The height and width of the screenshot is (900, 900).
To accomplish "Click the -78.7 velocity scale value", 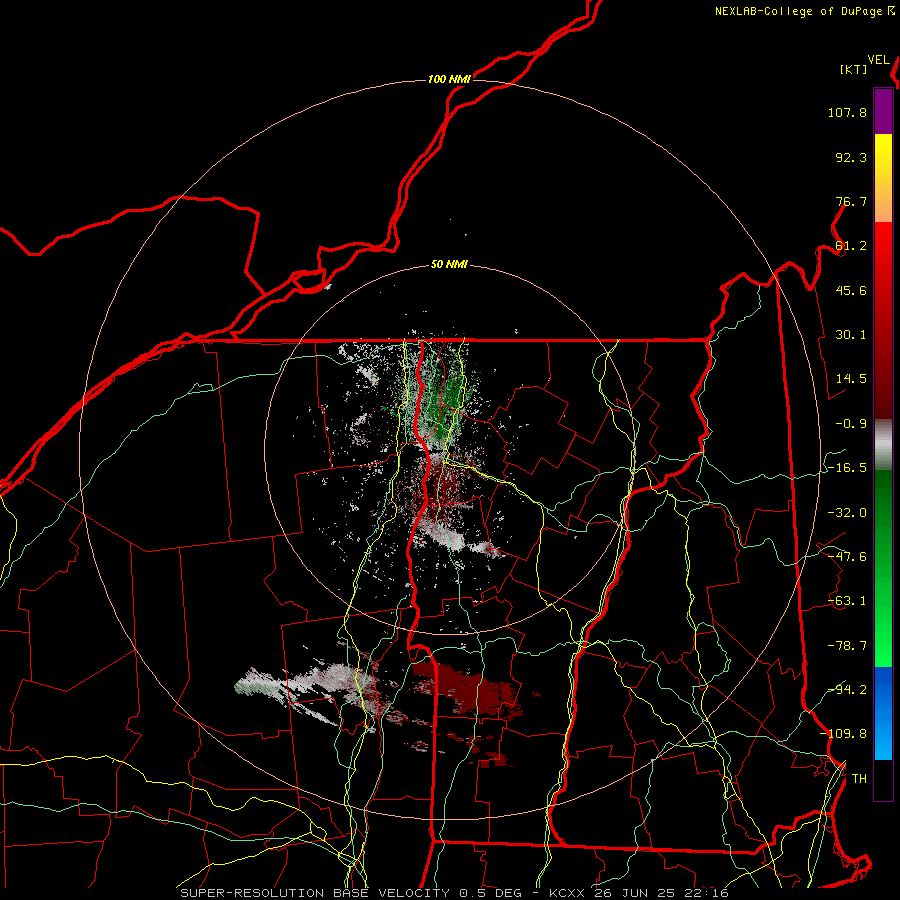I will point(847,646).
